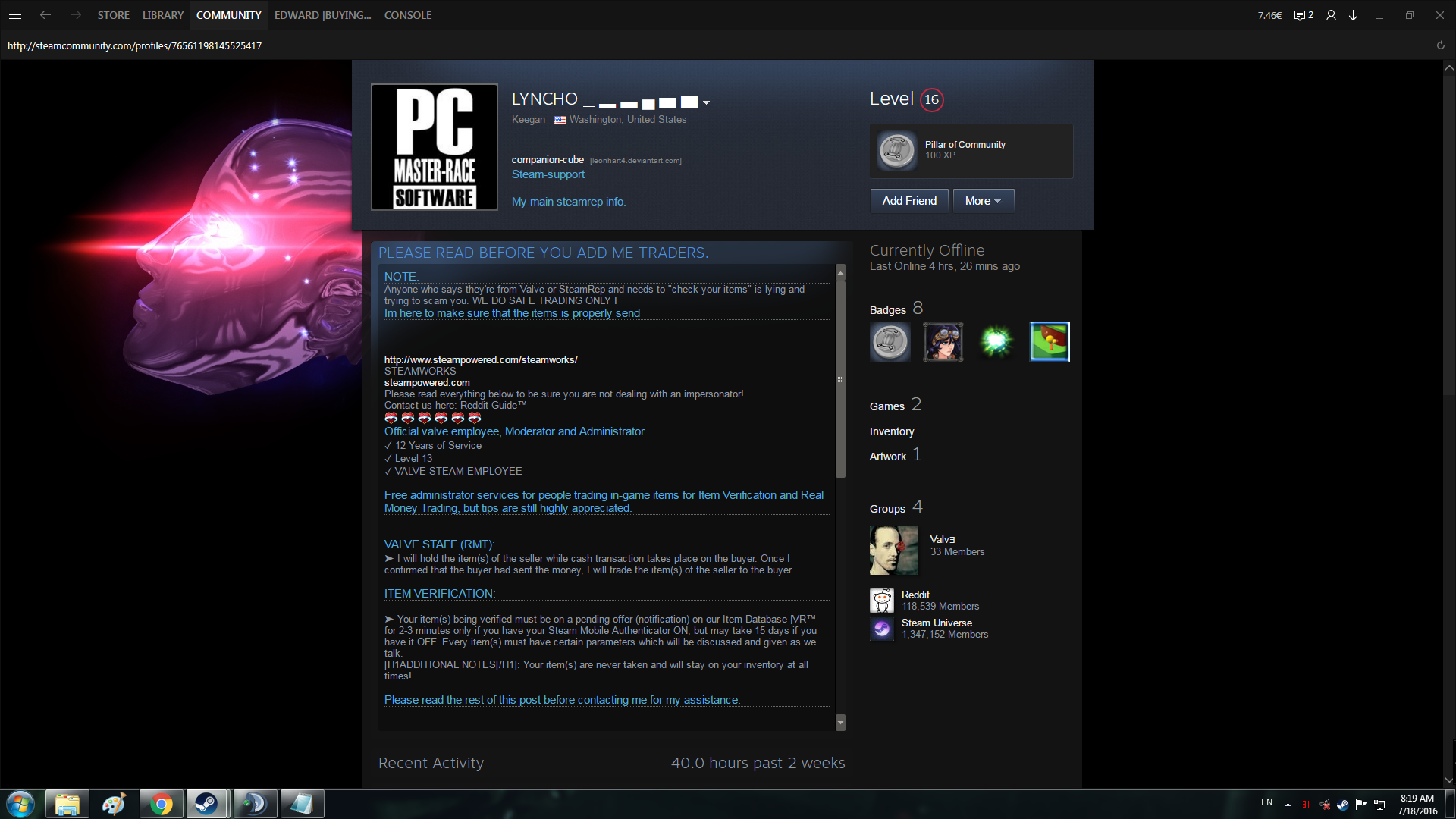1456x819 pixels.
Task: Go back with the left arrow
Action: 45,15
